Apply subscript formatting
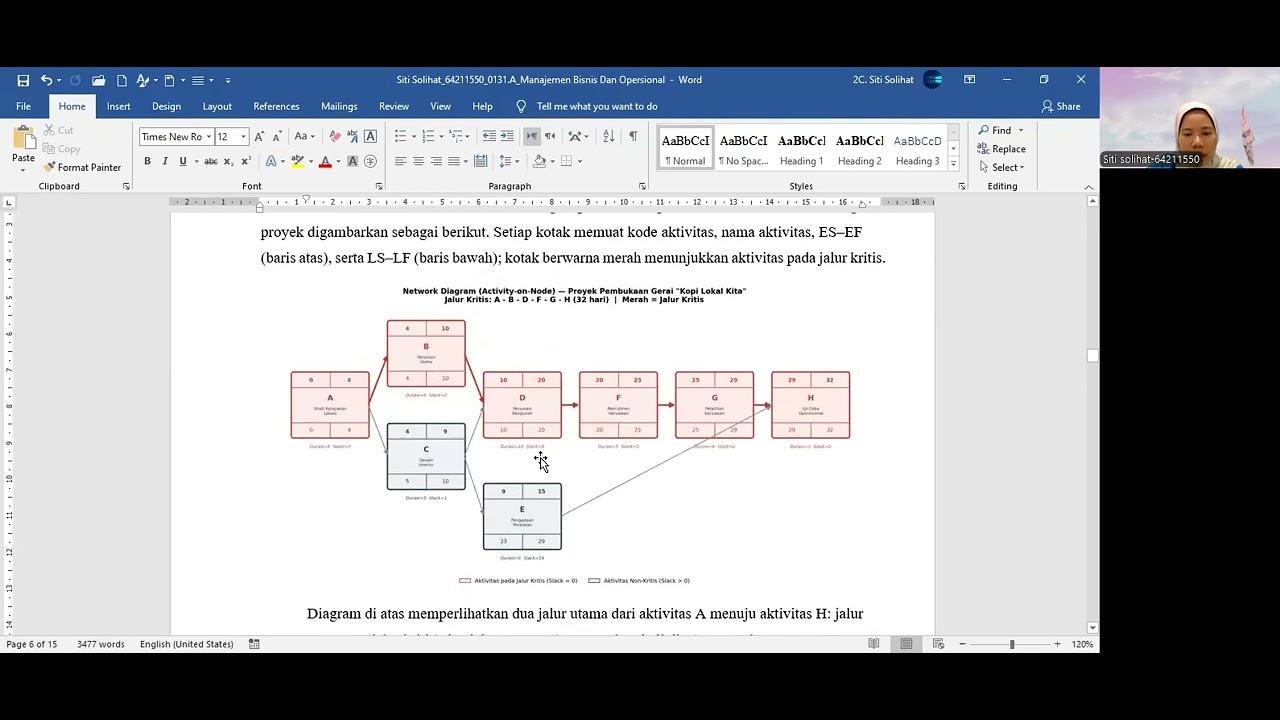Screen dimensions: 1280x720 (228, 161)
